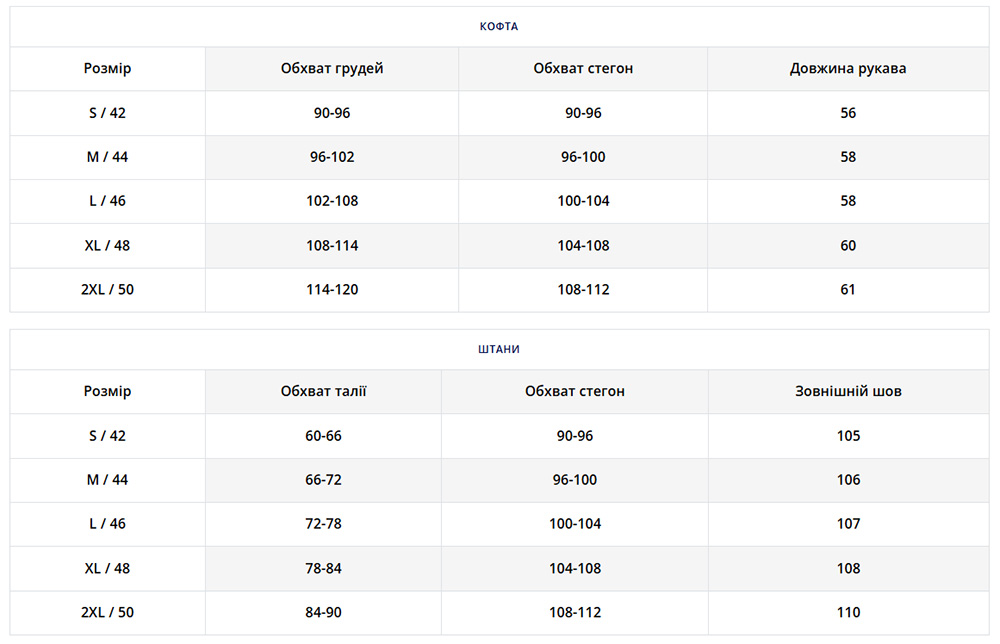
Task: Select Обхват стегон header in ШТАНИ table
Action: click(x=575, y=392)
